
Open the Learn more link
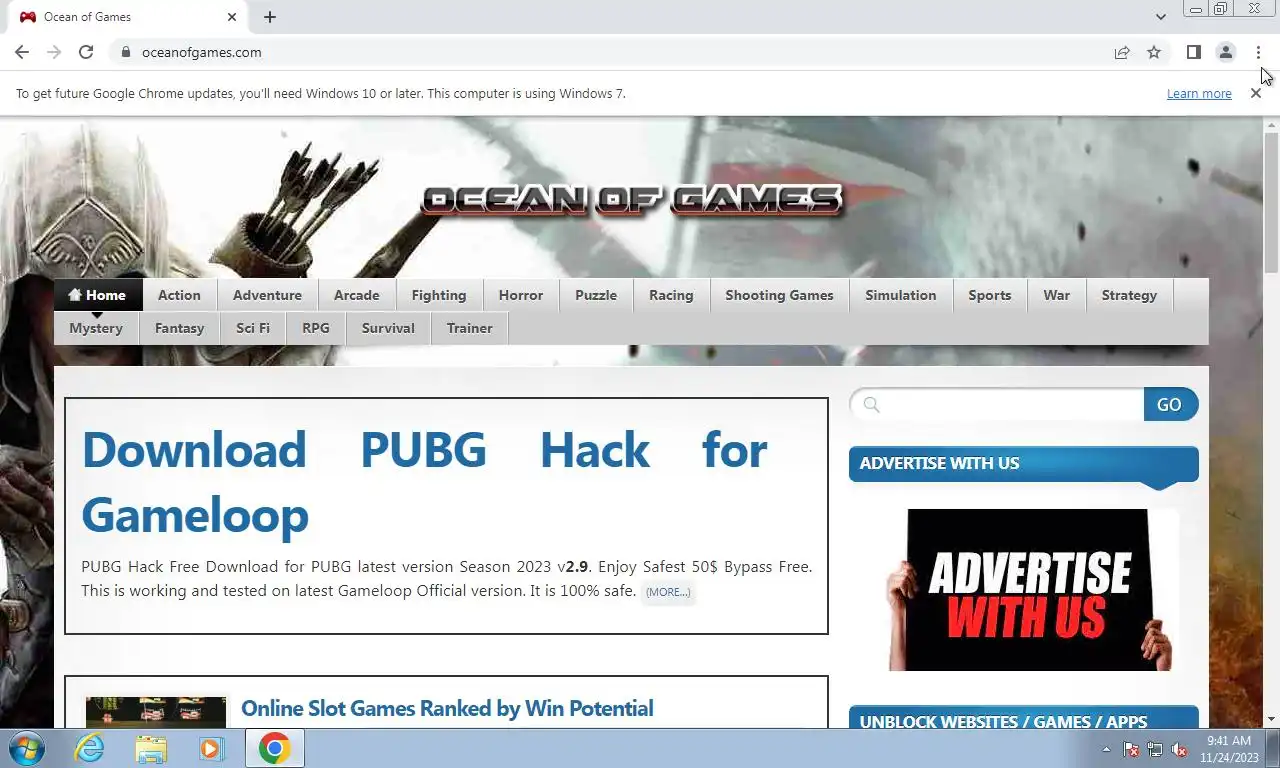(1199, 93)
